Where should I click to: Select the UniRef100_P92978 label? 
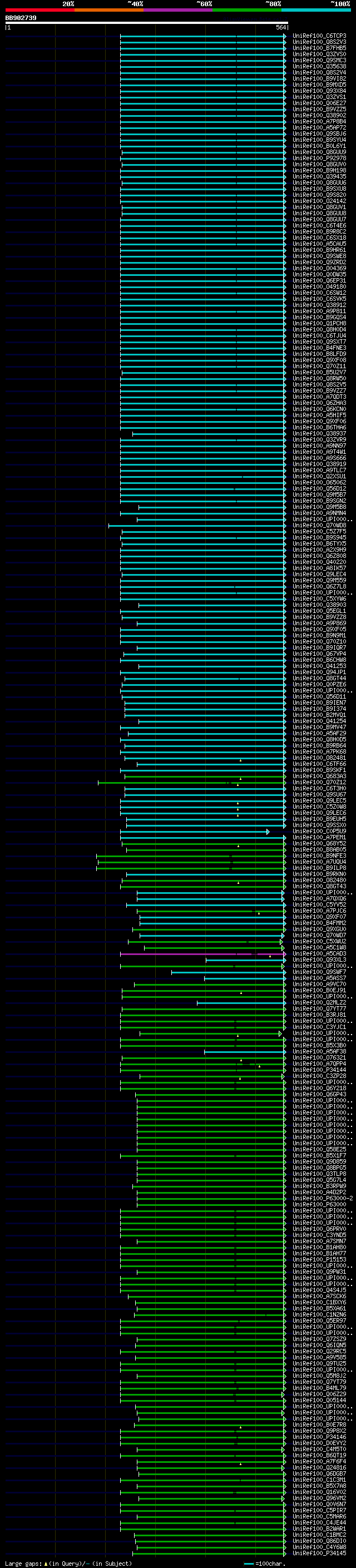coord(319,159)
